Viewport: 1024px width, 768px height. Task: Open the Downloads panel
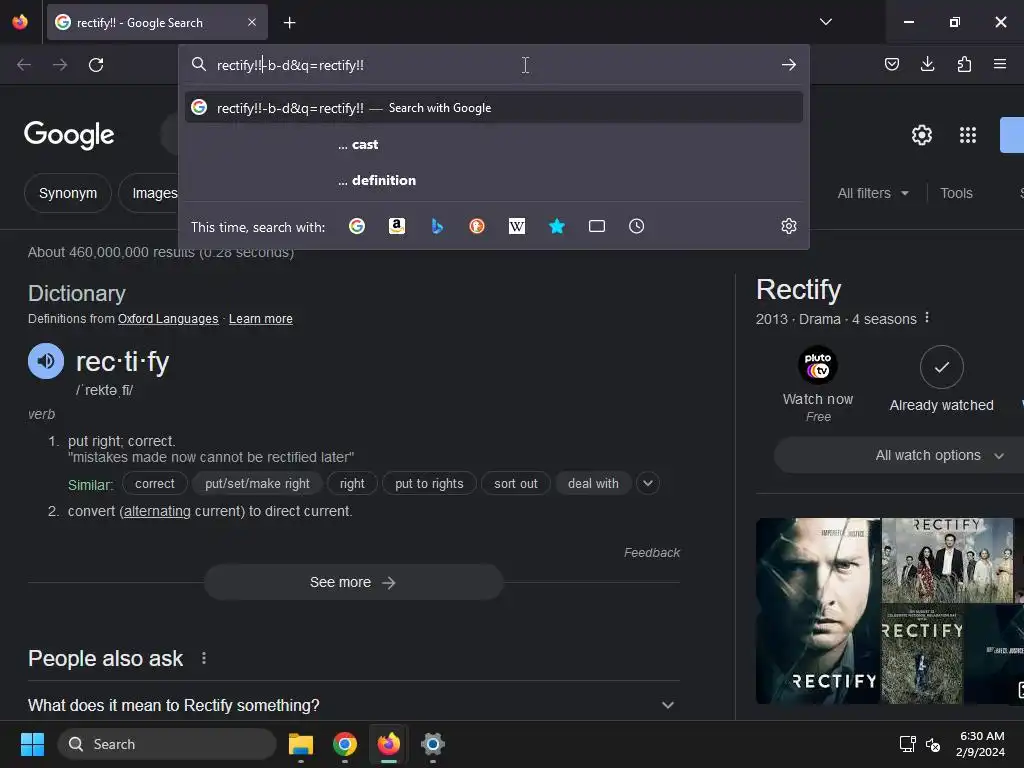(x=927, y=64)
